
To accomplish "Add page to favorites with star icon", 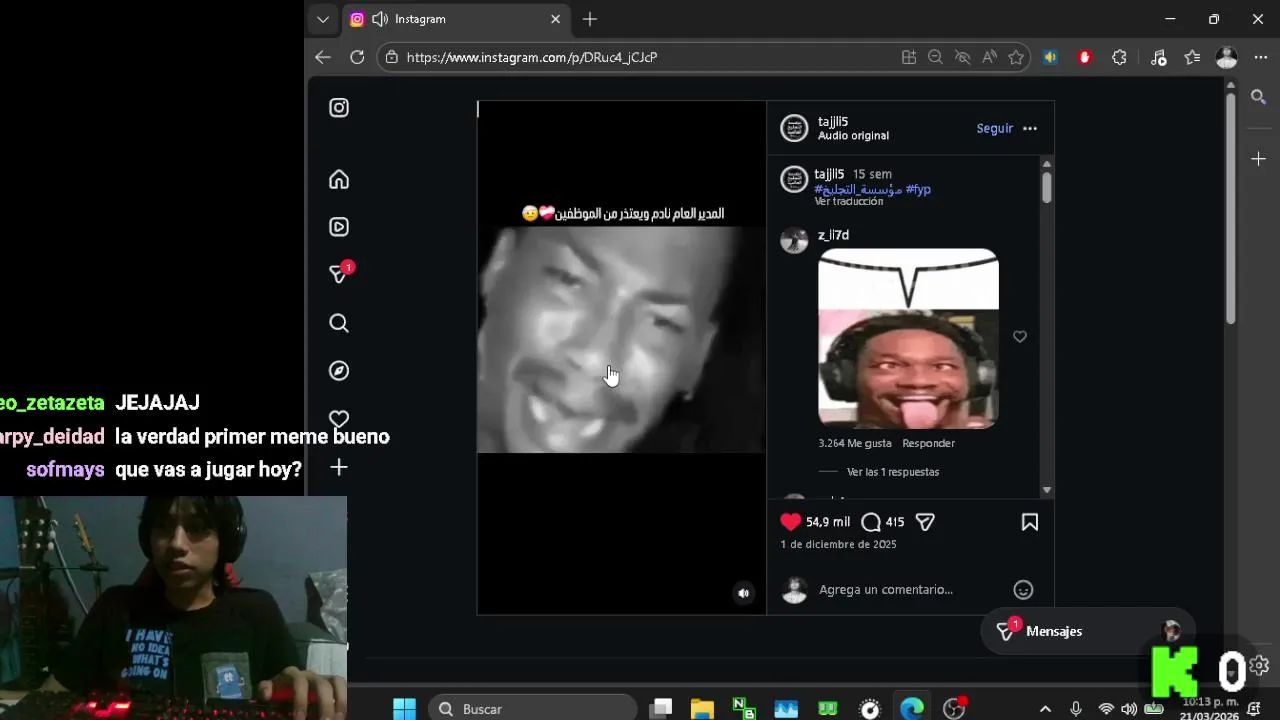I will coord(1016,57).
